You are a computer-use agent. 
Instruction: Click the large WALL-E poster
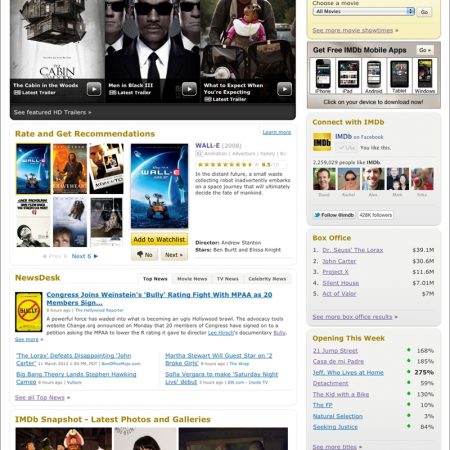point(159,186)
